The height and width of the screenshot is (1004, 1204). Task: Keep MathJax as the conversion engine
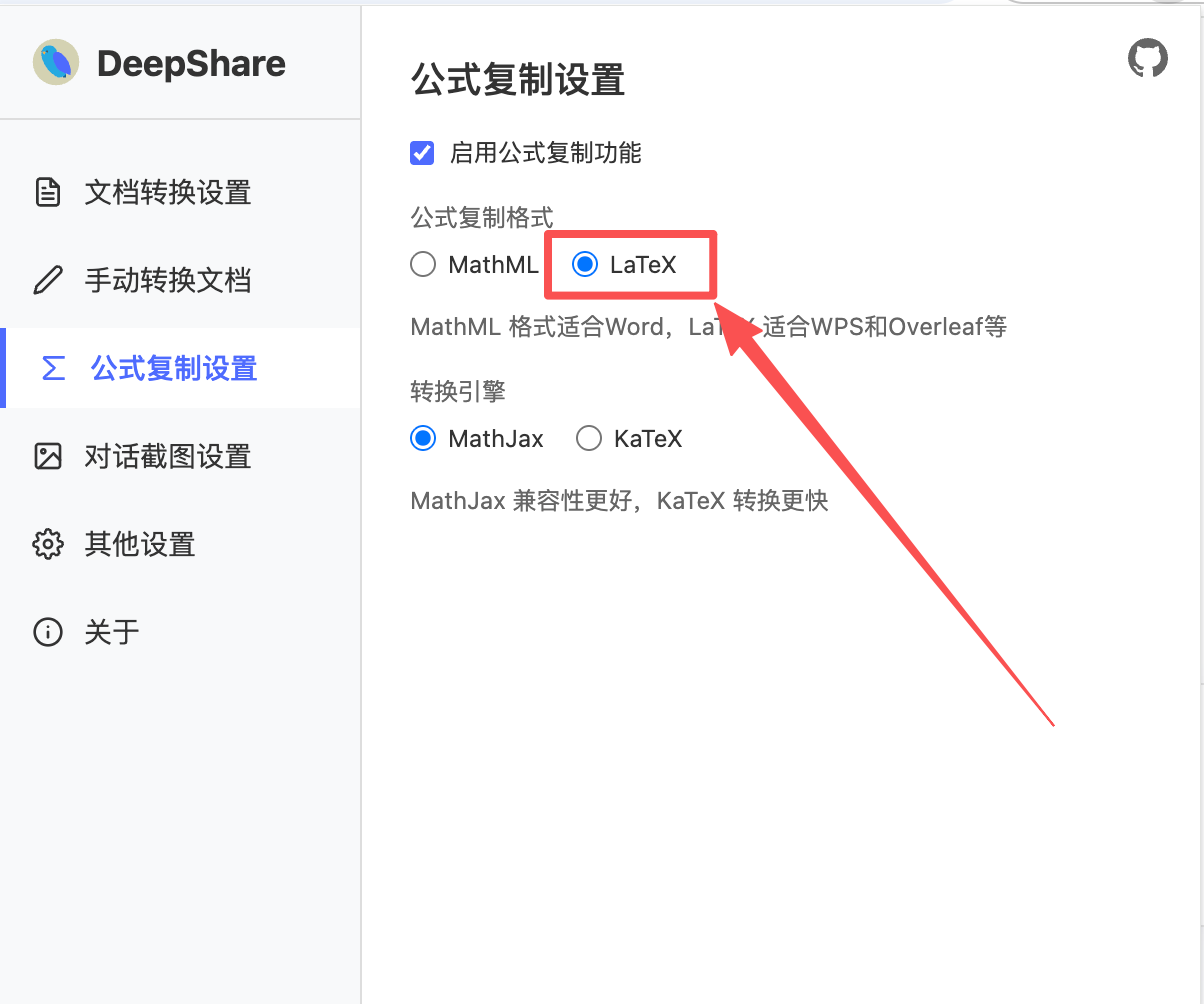(423, 438)
